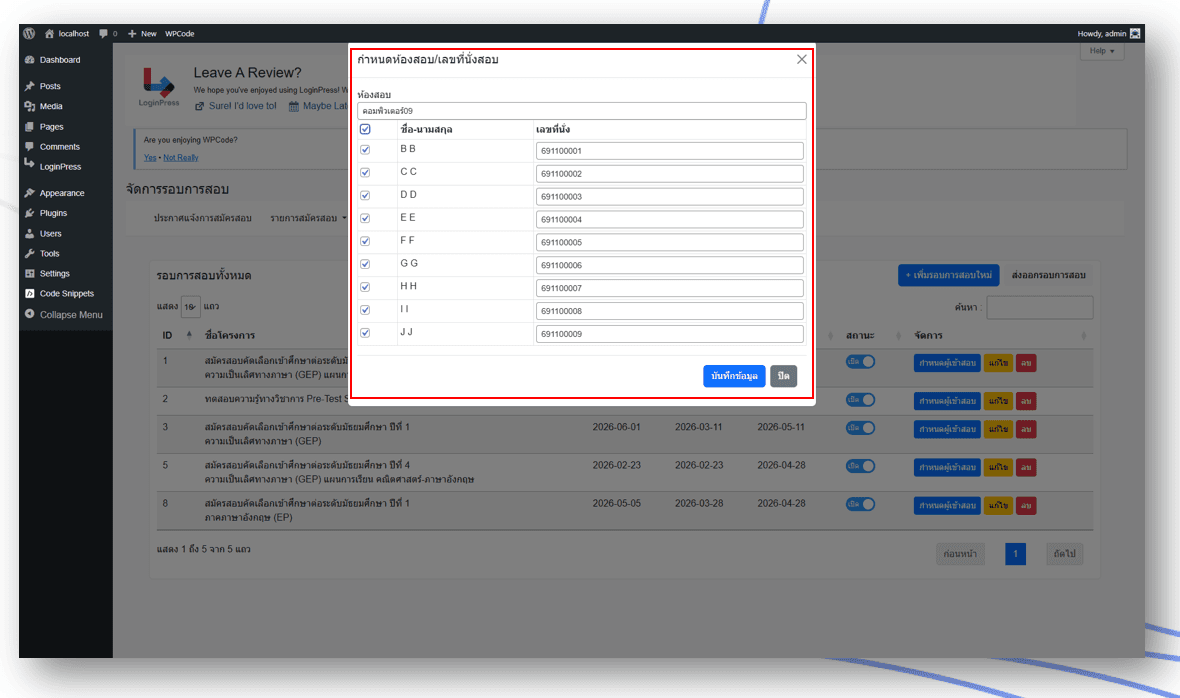Expand the Help dropdown at top right
Viewport: 1180px width, 698px height.
coord(1102,50)
